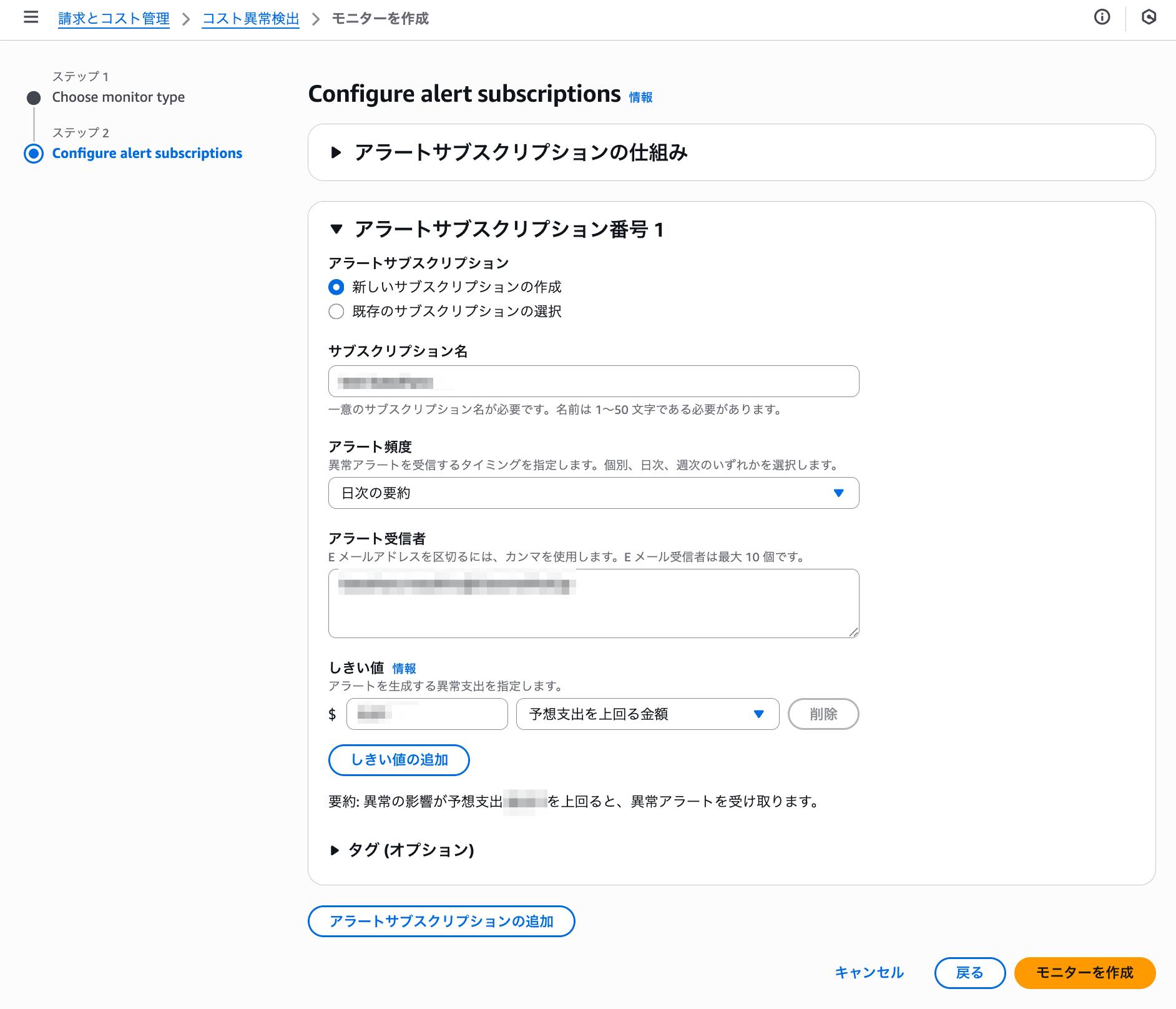Go to コスト異常検出 breadcrumb
The image size is (1176, 1009).
(250, 19)
